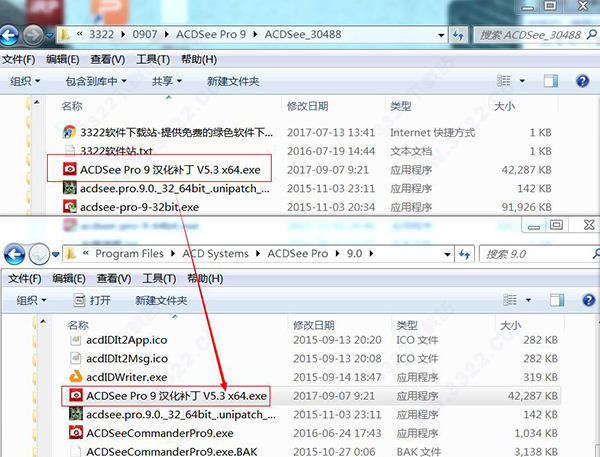Click ACDSee Pro 9 breadcrumb segment
Image resolution: width=600 pixels, height=457 pixels.
coord(211,34)
